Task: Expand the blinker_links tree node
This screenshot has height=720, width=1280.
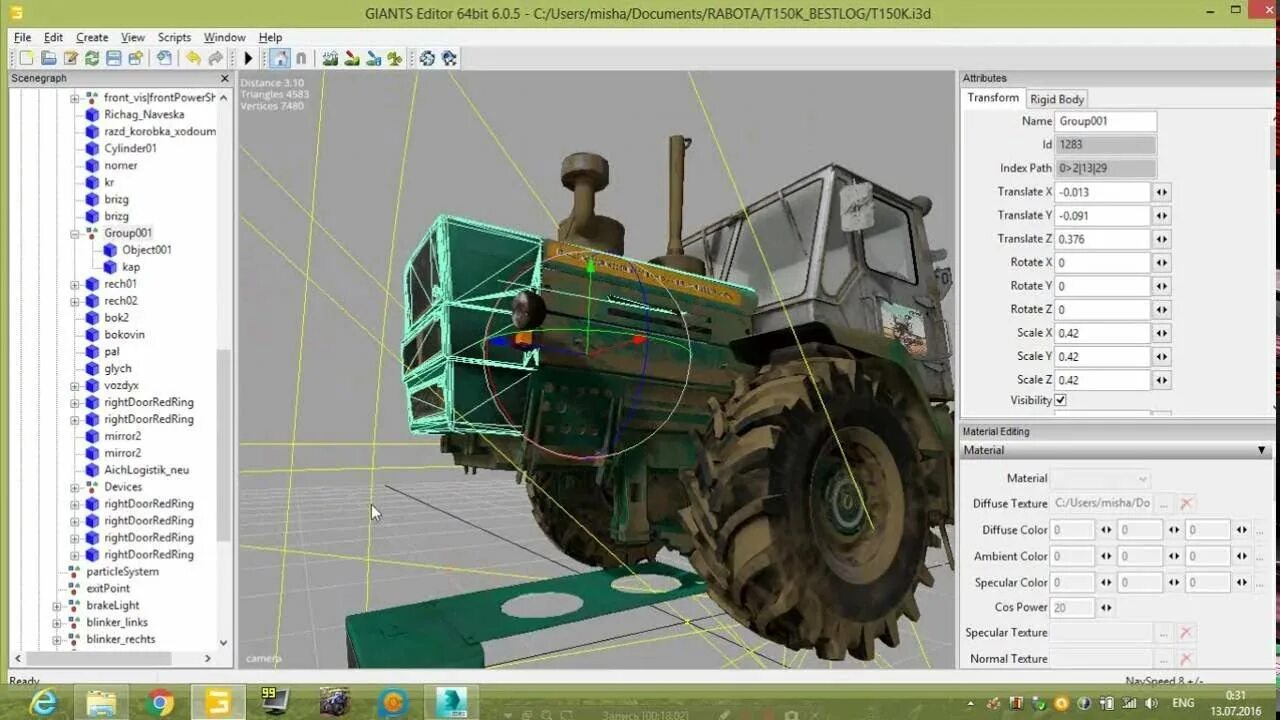Action: point(57,623)
